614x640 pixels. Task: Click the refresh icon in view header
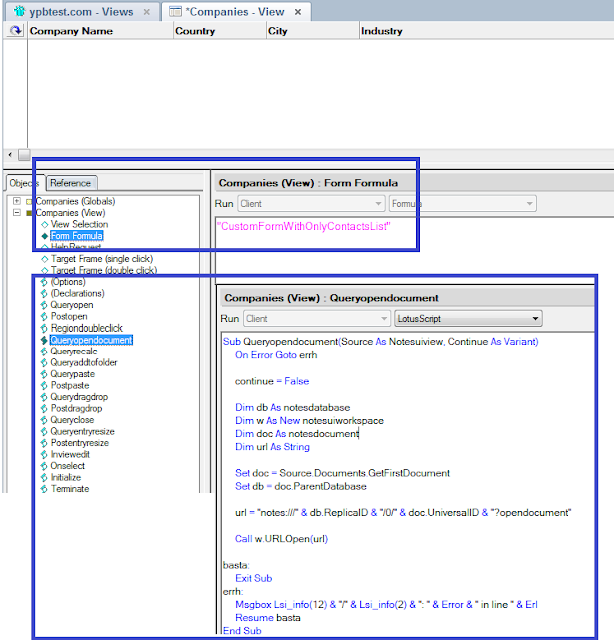point(16,31)
